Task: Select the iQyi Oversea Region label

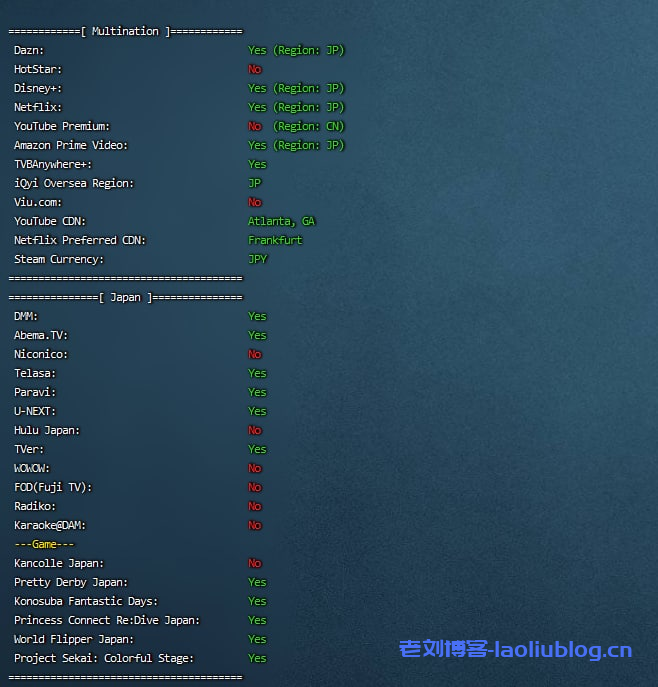Action: pos(74,183)
